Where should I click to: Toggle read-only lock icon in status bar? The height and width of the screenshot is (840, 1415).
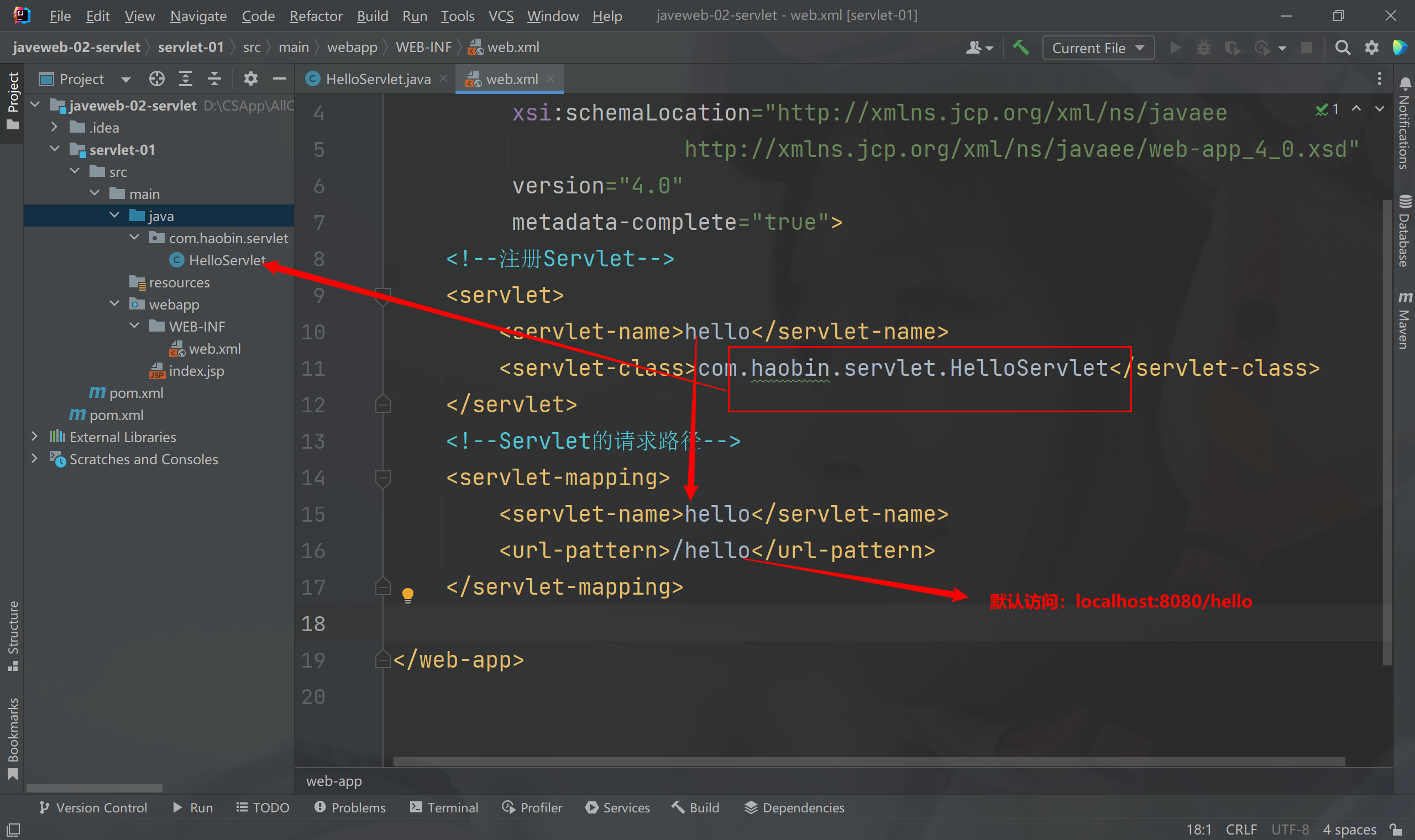1396,830
